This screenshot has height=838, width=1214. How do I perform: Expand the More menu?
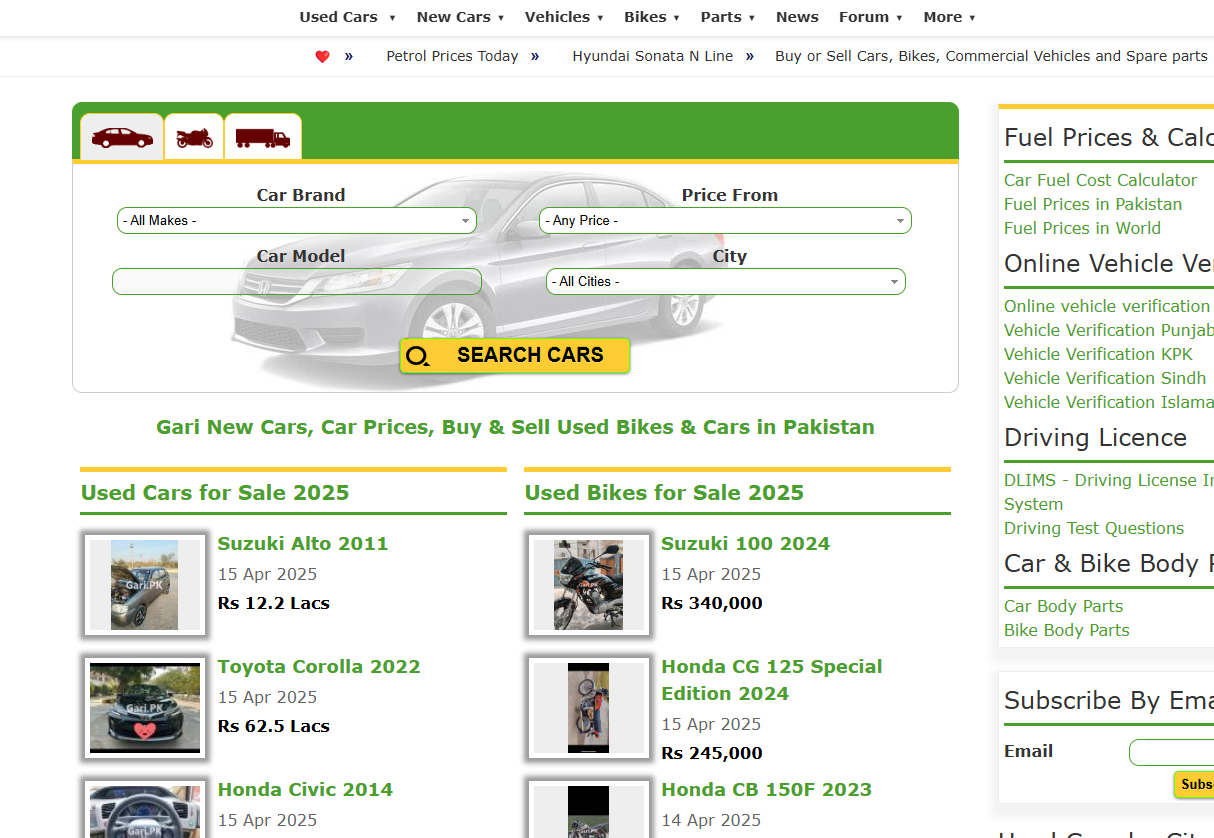pyautogui.click(x=949, y=17)
